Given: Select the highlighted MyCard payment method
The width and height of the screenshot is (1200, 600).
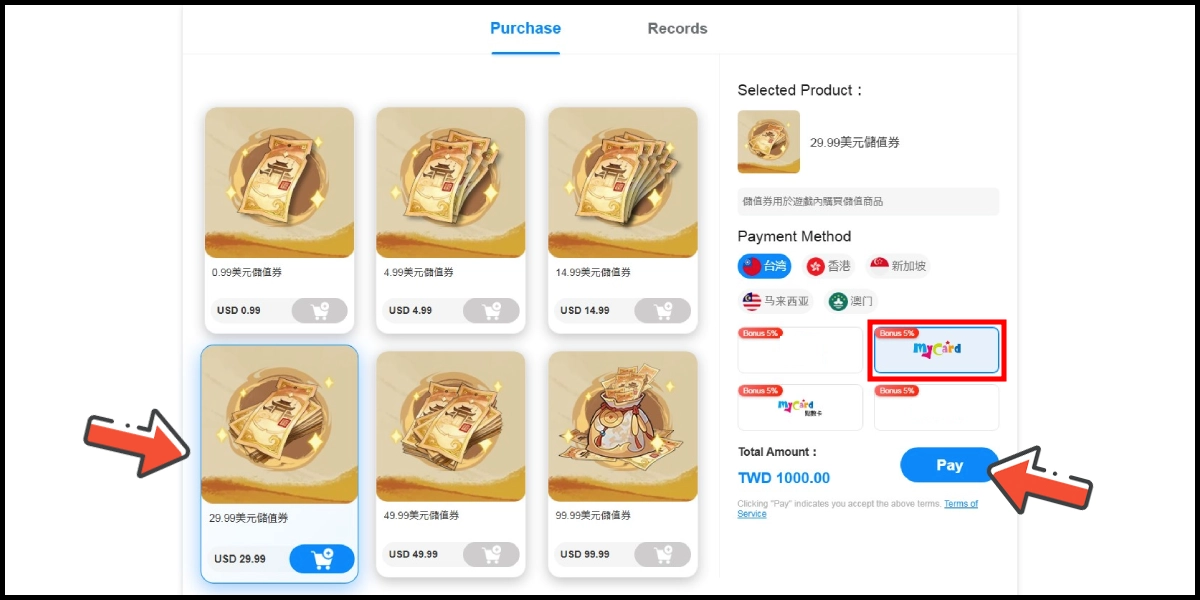Looking at the screenshot, I should pyautogui.click(x=937, y=350).
